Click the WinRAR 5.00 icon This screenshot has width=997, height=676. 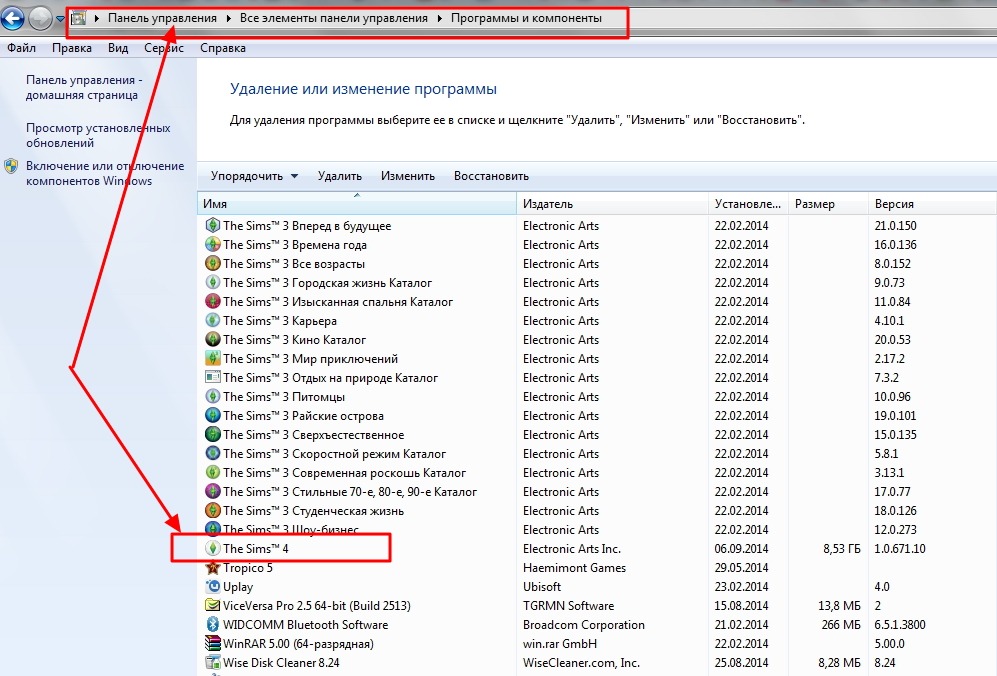tap(212, 644)
